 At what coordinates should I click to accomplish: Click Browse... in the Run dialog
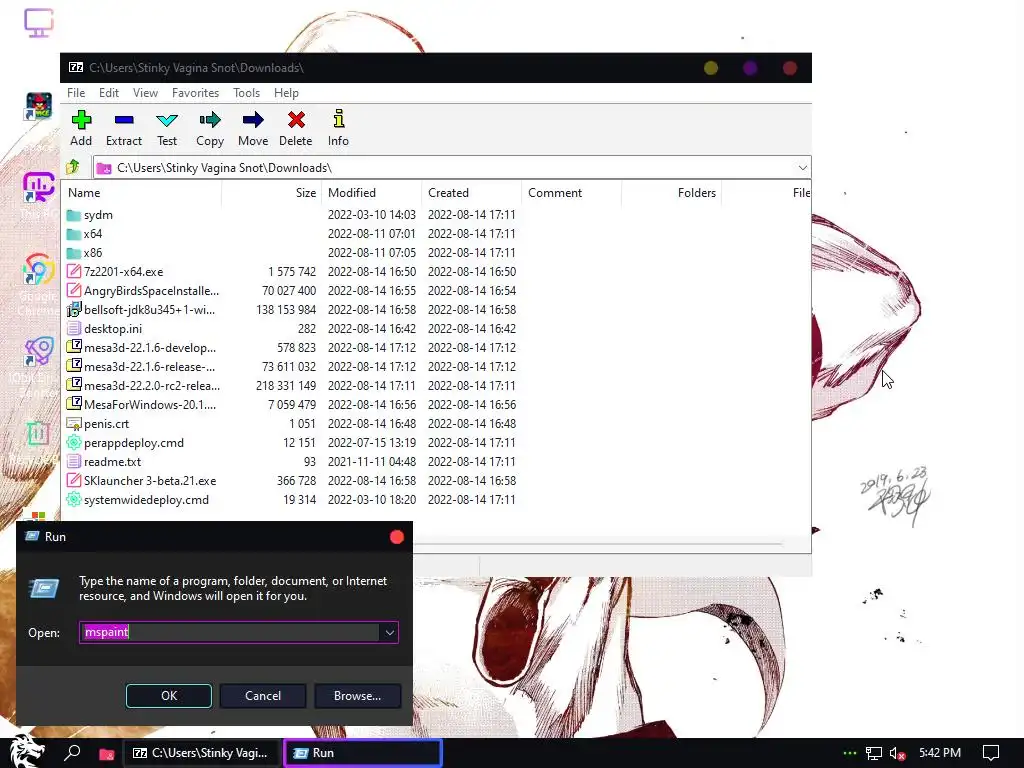(357, 696)
